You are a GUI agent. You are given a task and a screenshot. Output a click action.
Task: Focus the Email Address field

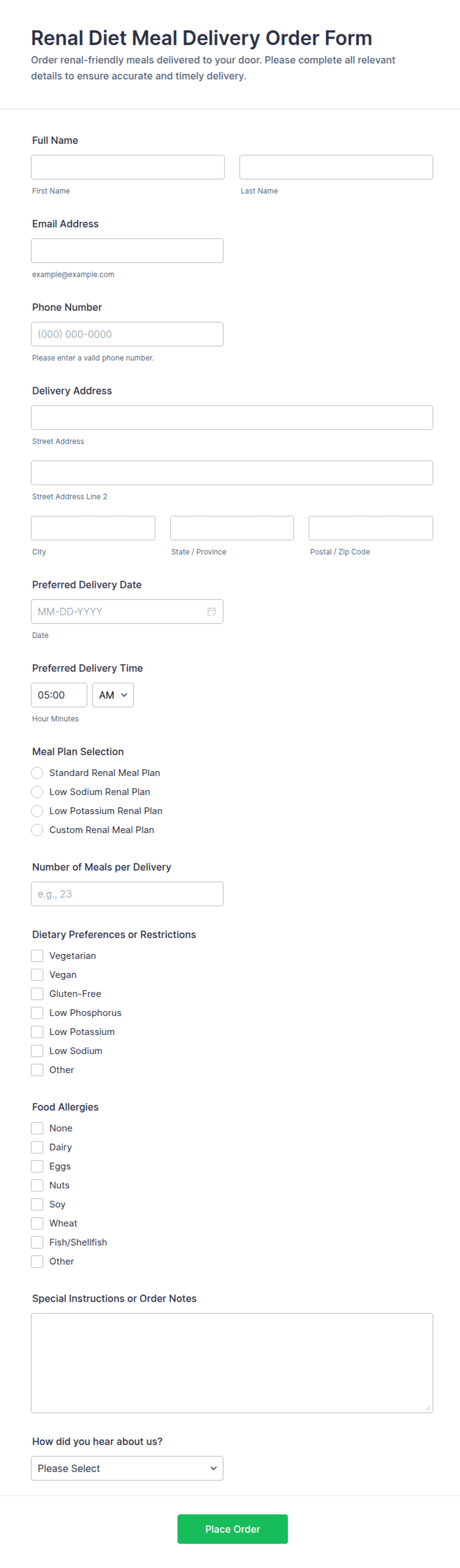[x=127, y=250]
